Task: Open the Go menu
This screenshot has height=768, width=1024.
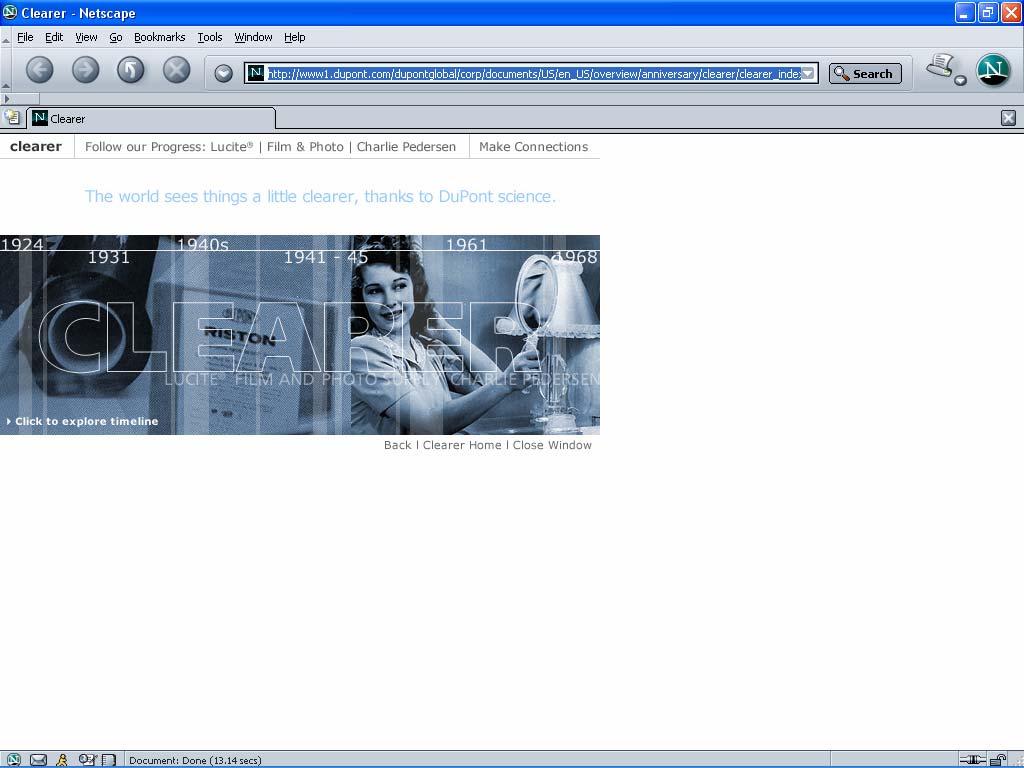Action: (x=116, y=37)
